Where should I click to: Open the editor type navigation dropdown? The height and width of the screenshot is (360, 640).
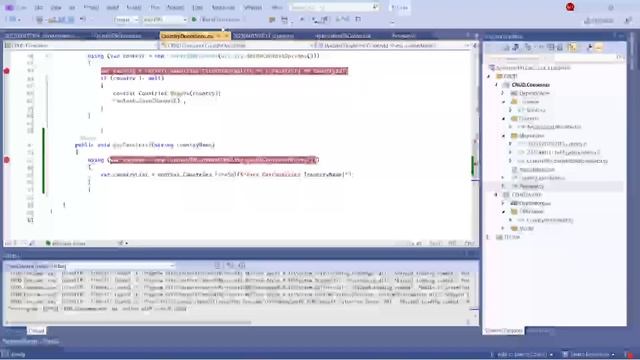236,45
